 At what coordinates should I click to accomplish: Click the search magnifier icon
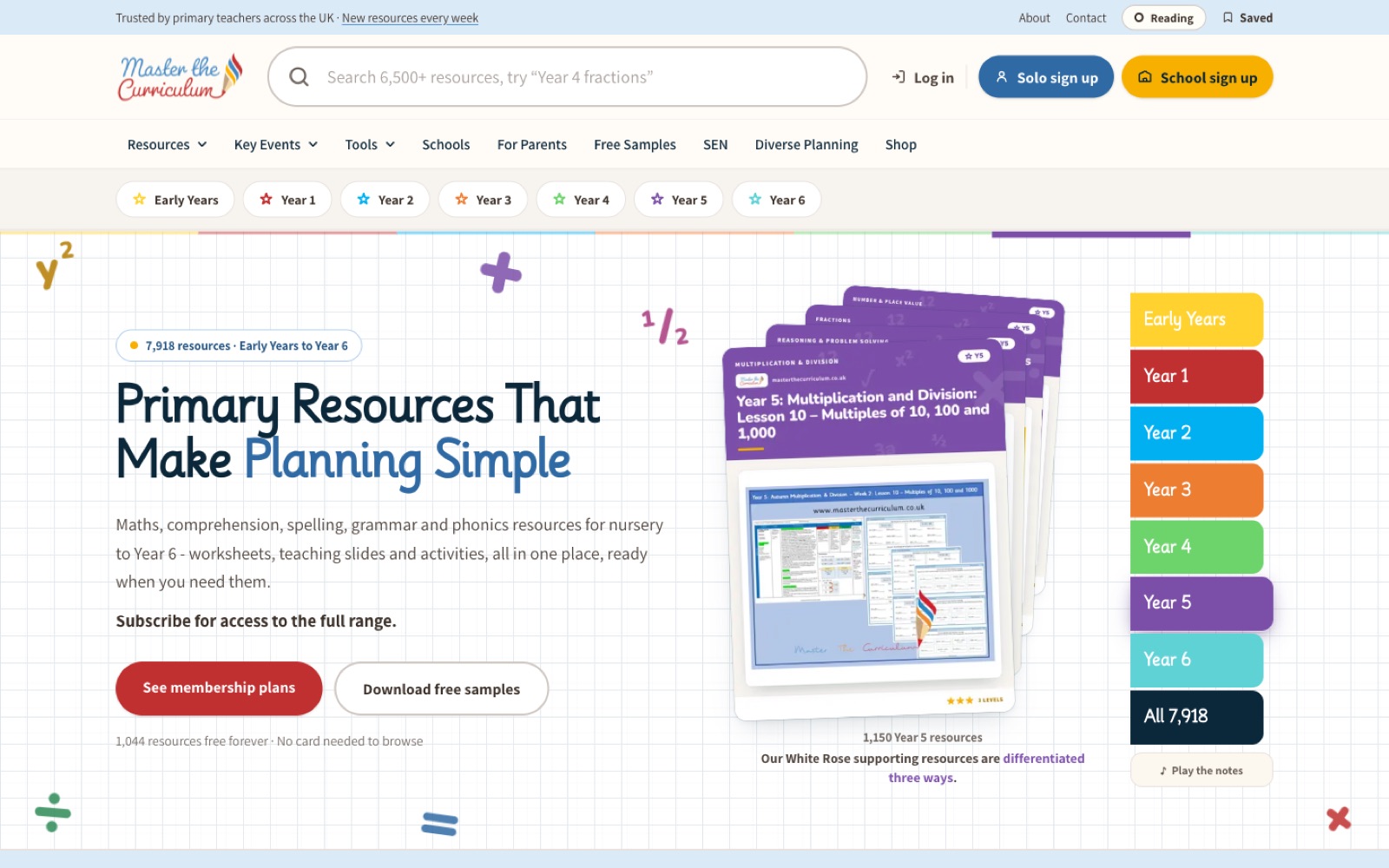click(x=299, y=77)
